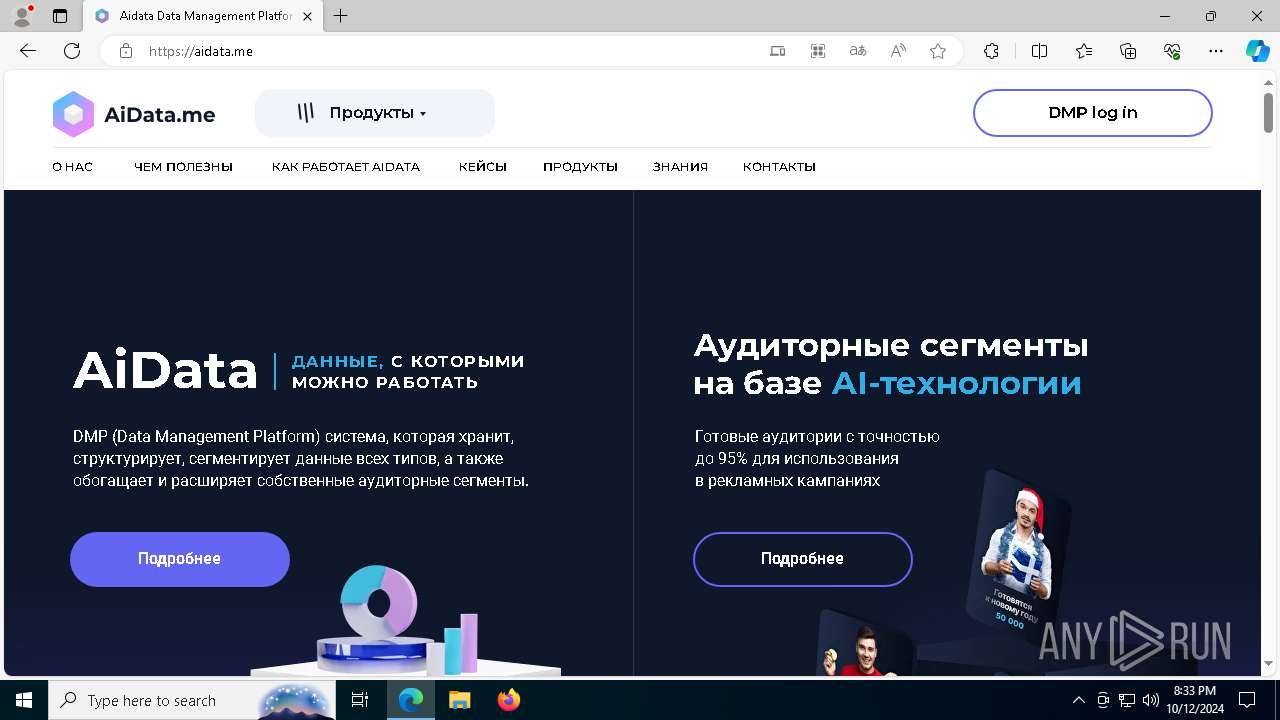Open the О НАС menu item
Image resolution: width=1280 pixels, height=720 pixels.
(x=73, y=167)
